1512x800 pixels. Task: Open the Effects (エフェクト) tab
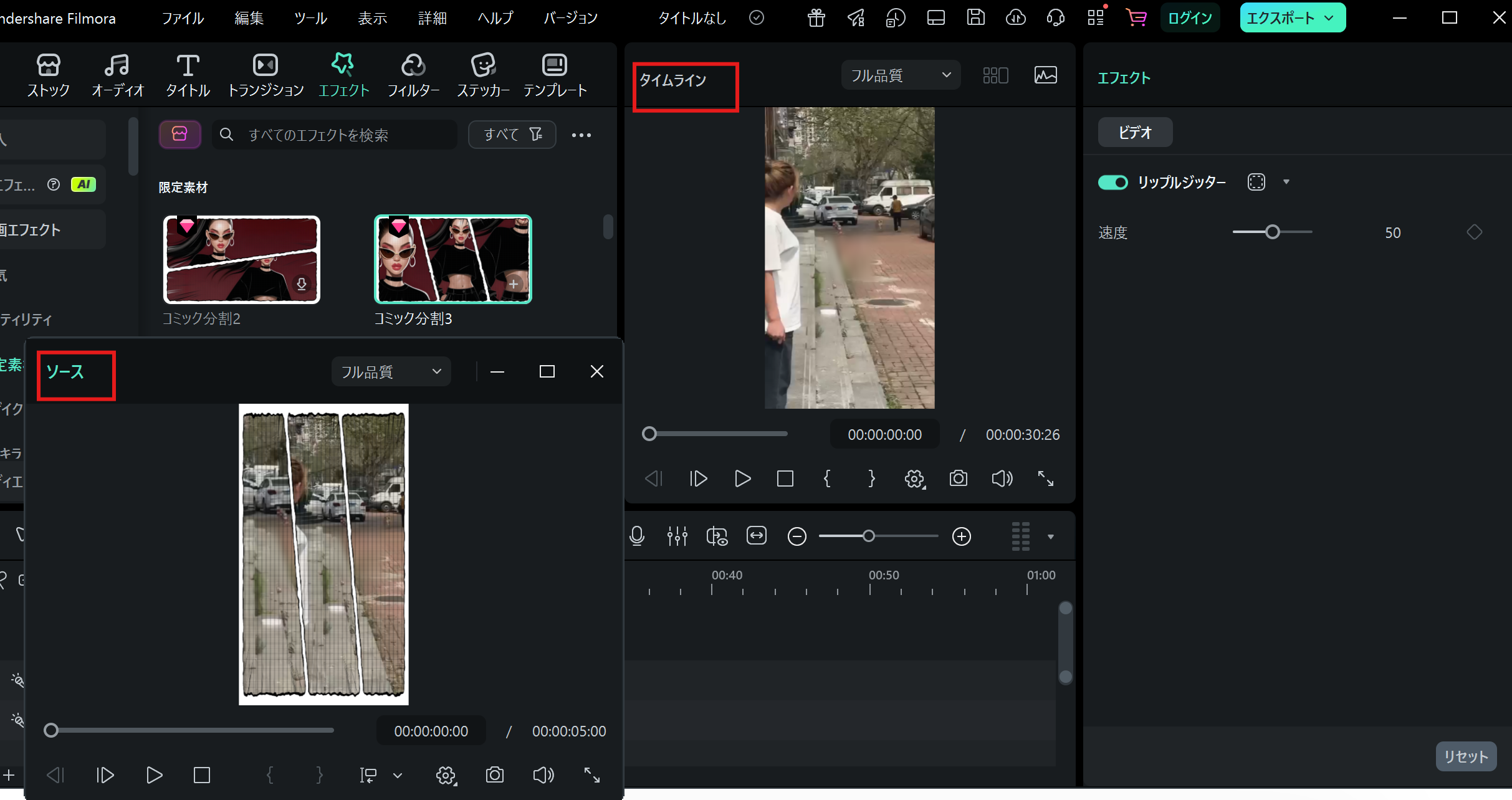tap(343, 75)
